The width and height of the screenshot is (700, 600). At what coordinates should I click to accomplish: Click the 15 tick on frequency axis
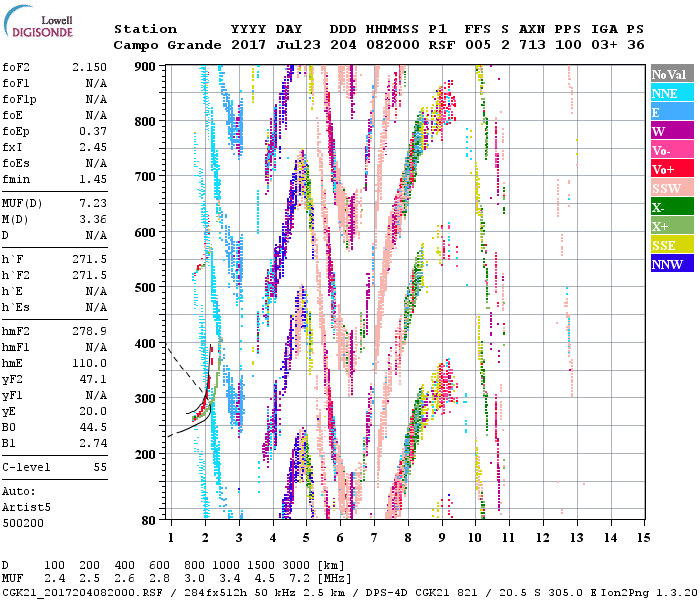[x=643, y=537]
